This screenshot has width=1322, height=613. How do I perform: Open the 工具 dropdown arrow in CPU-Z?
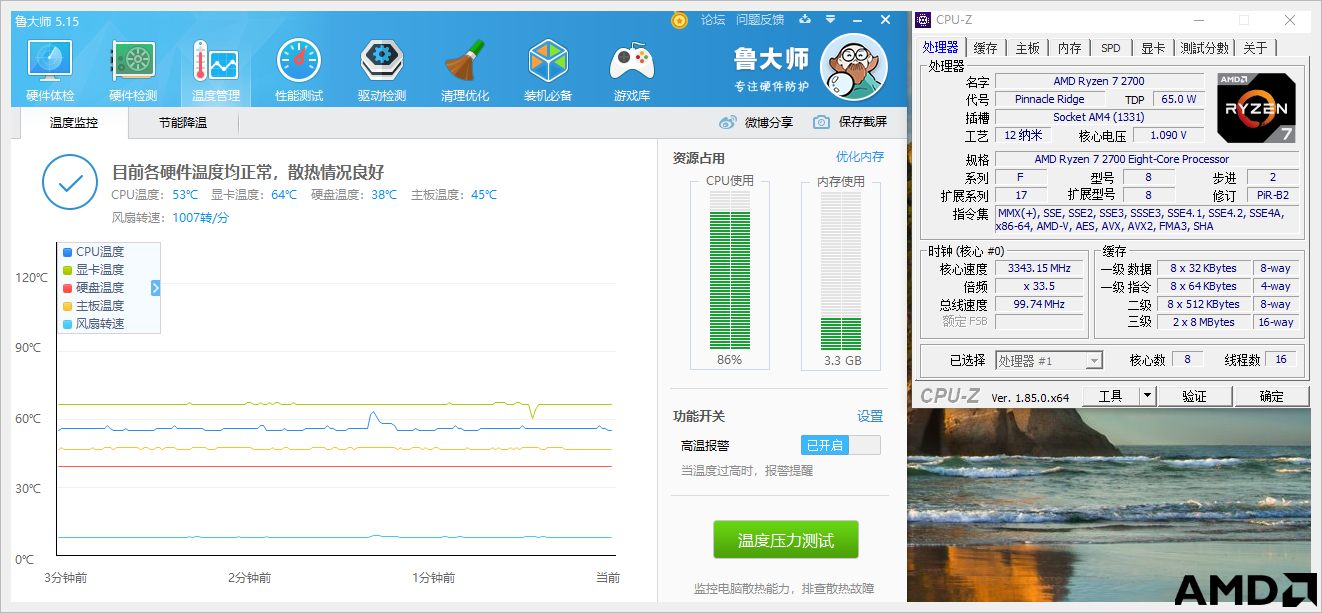pyautogui.click(x=1147, y=396)
